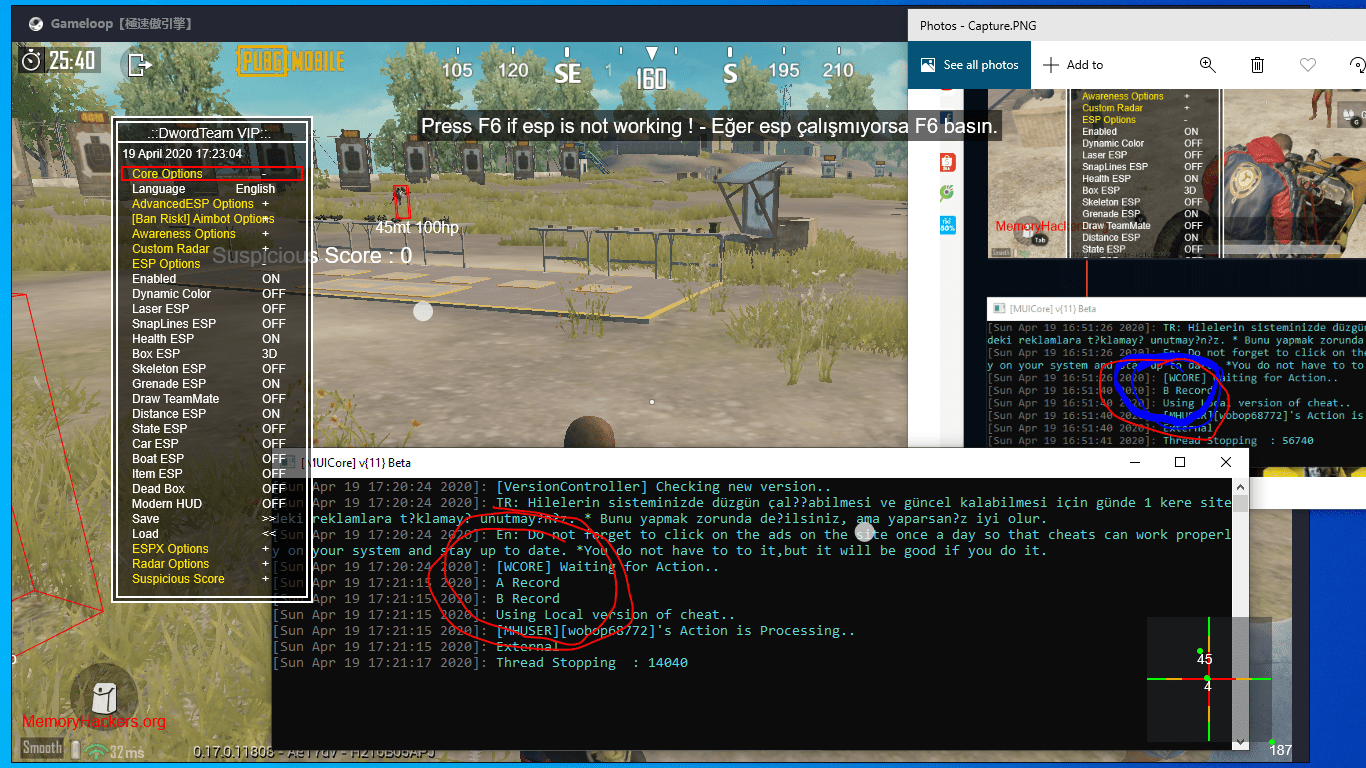Open the backpack icon in the game
Image resolution: width=1366 pixels, height=768 pixels.
(x=104, y=697)
